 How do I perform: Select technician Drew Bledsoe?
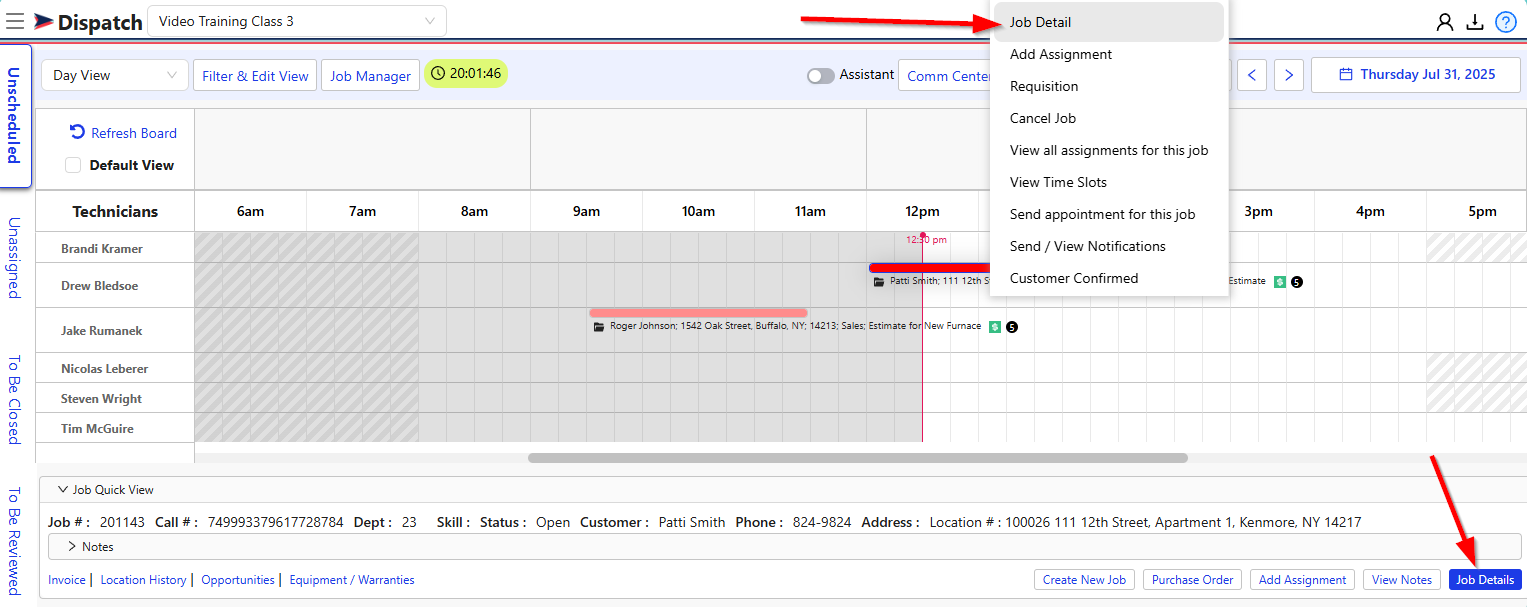(100, 286)
